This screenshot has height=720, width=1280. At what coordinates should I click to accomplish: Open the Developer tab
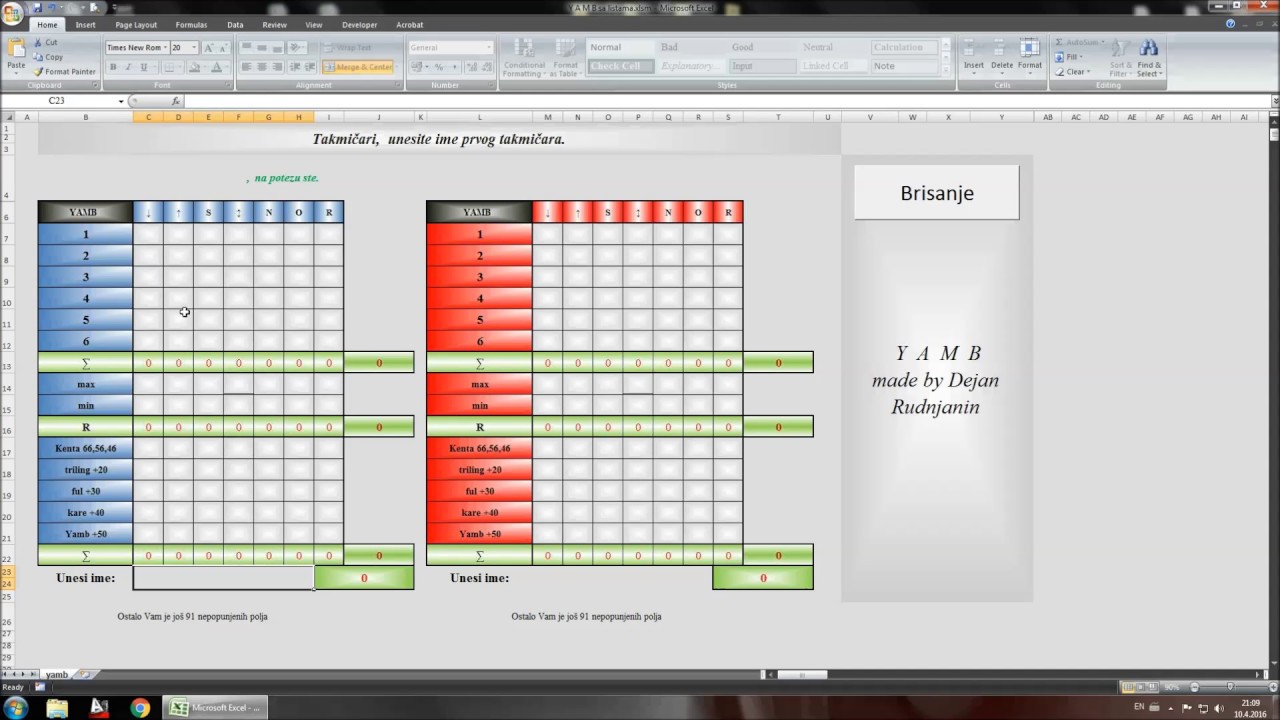[360, 25]
